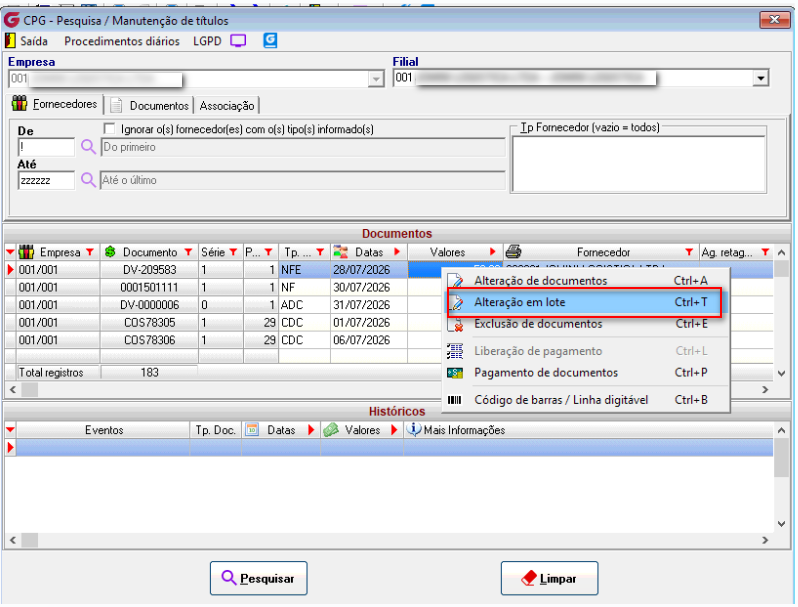Image resolution: width=798 pixels, height=607 pixels.
Task: Click the Total registros value 183
Action: (149, 372)
